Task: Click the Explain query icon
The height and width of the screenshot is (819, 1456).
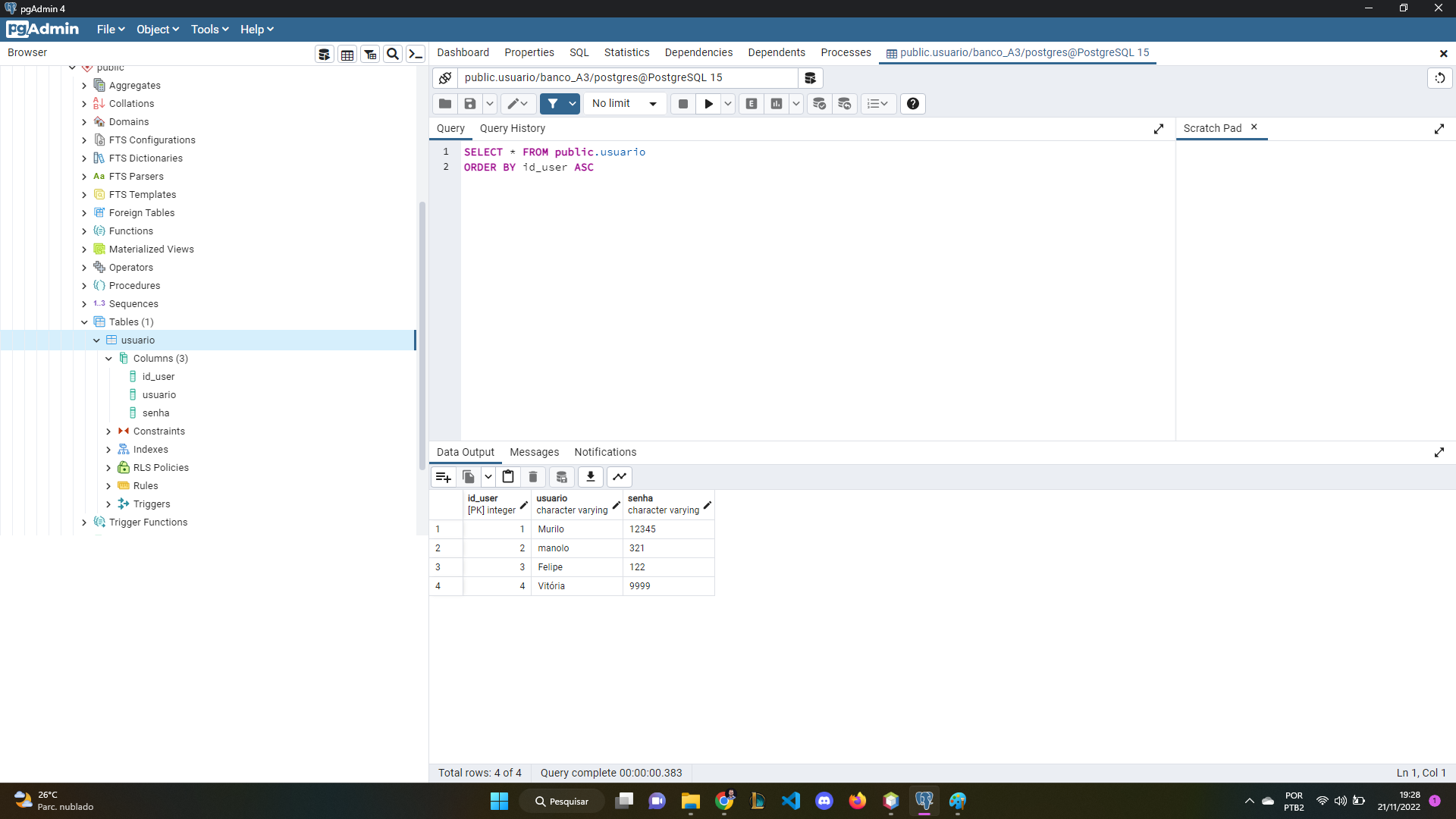Action: tap(751, 104)
